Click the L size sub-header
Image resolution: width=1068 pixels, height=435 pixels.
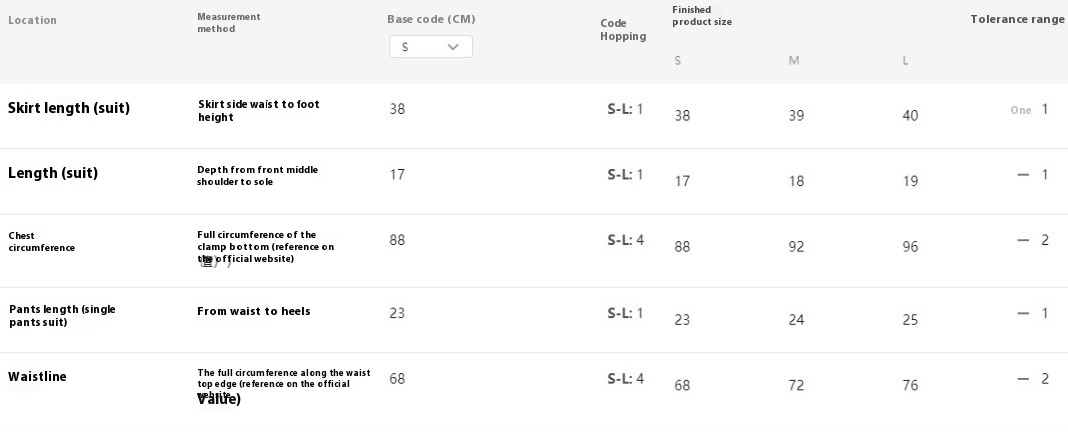coord(905,61)
